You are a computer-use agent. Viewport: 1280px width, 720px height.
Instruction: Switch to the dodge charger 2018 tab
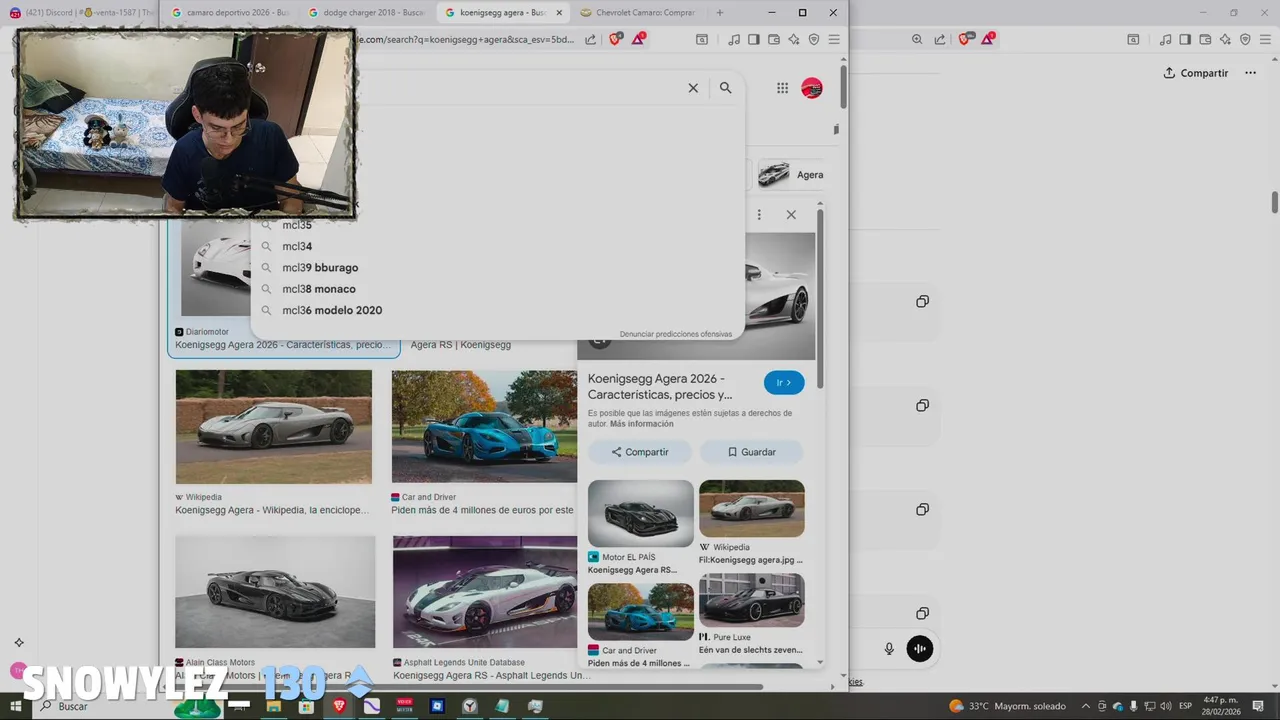(366, 13)
